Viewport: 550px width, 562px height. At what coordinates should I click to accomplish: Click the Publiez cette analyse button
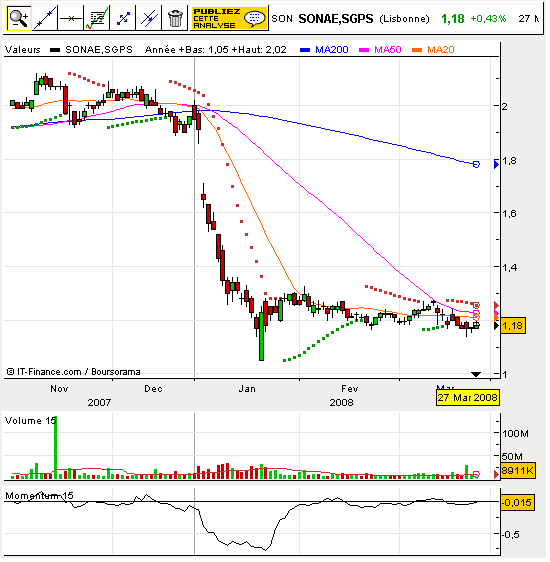[229, 18]
